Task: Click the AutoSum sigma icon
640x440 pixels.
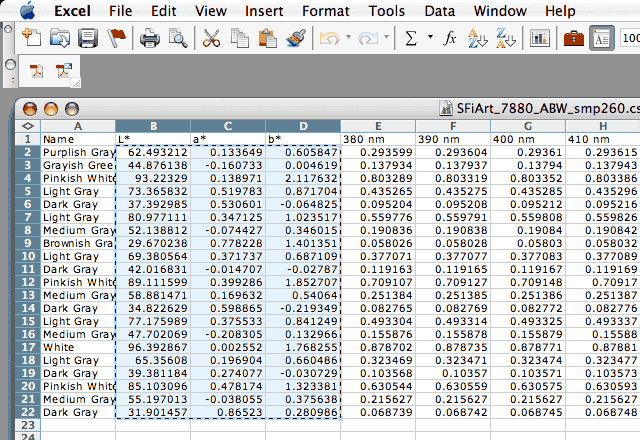Action: coord(411,38)
